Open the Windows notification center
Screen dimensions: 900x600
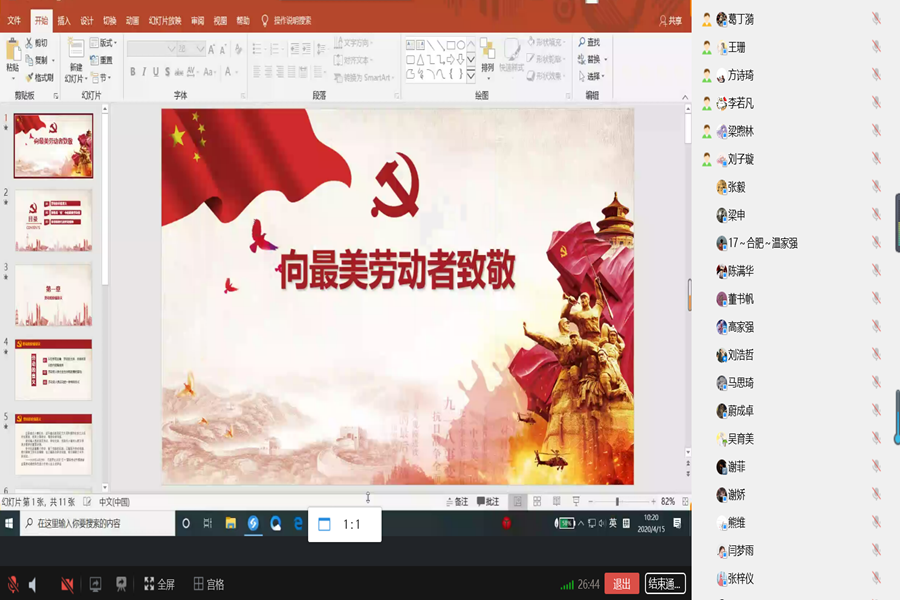coord(677,523)
